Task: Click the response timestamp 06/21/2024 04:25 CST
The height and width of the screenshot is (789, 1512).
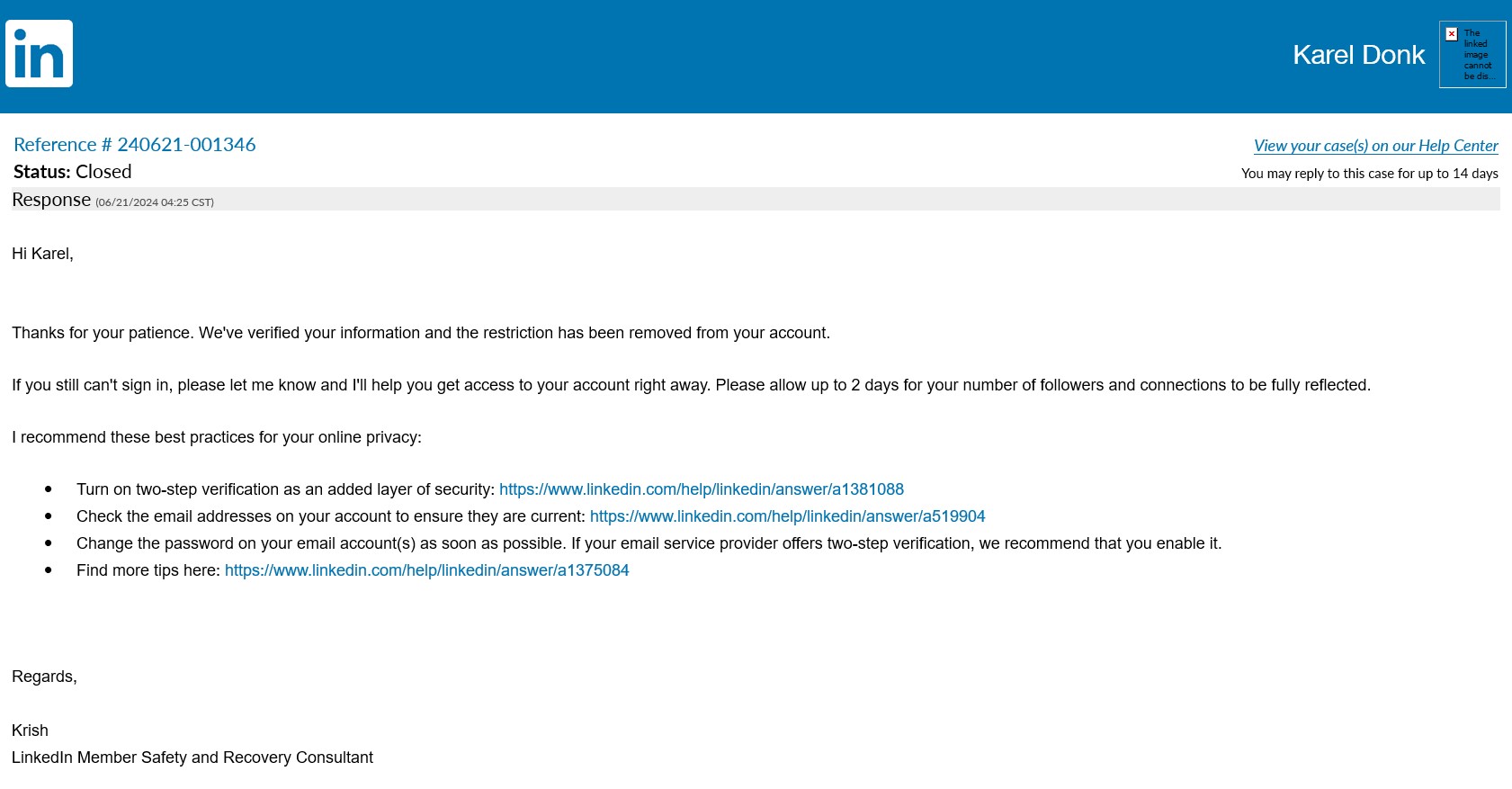Action: [x=155, y=202]
